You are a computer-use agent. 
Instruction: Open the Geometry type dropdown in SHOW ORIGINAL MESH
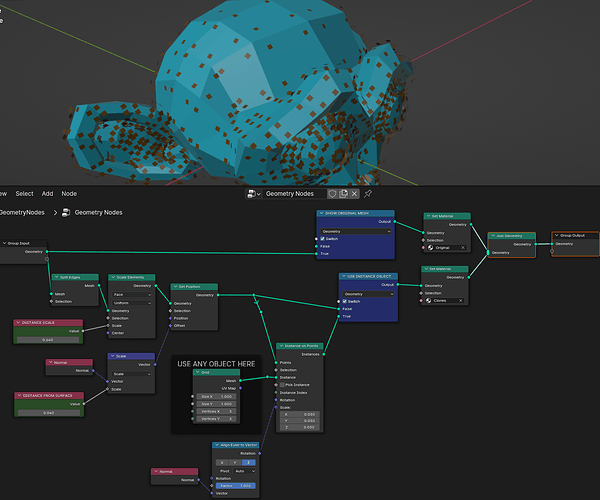coord(355,231)
